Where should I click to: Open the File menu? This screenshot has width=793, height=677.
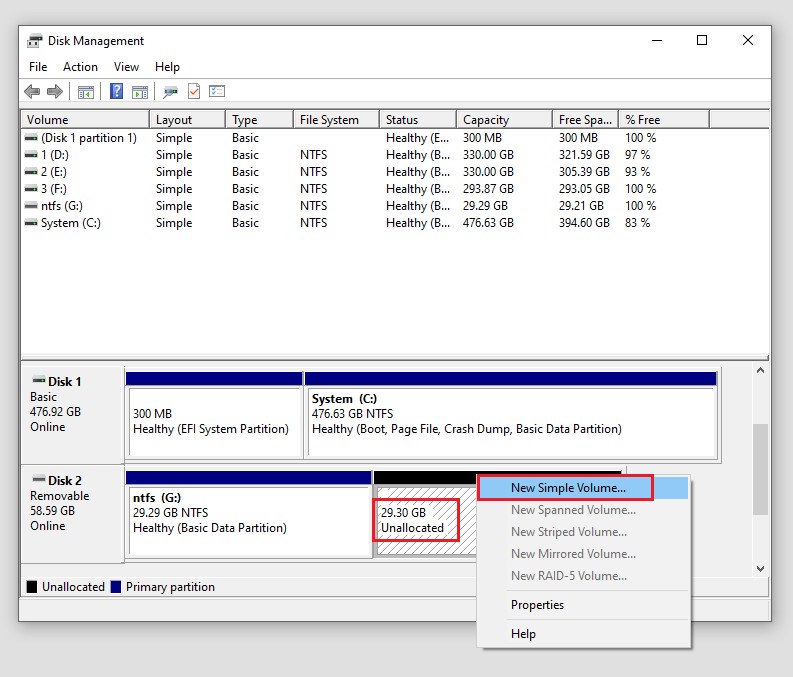[38, 67]
